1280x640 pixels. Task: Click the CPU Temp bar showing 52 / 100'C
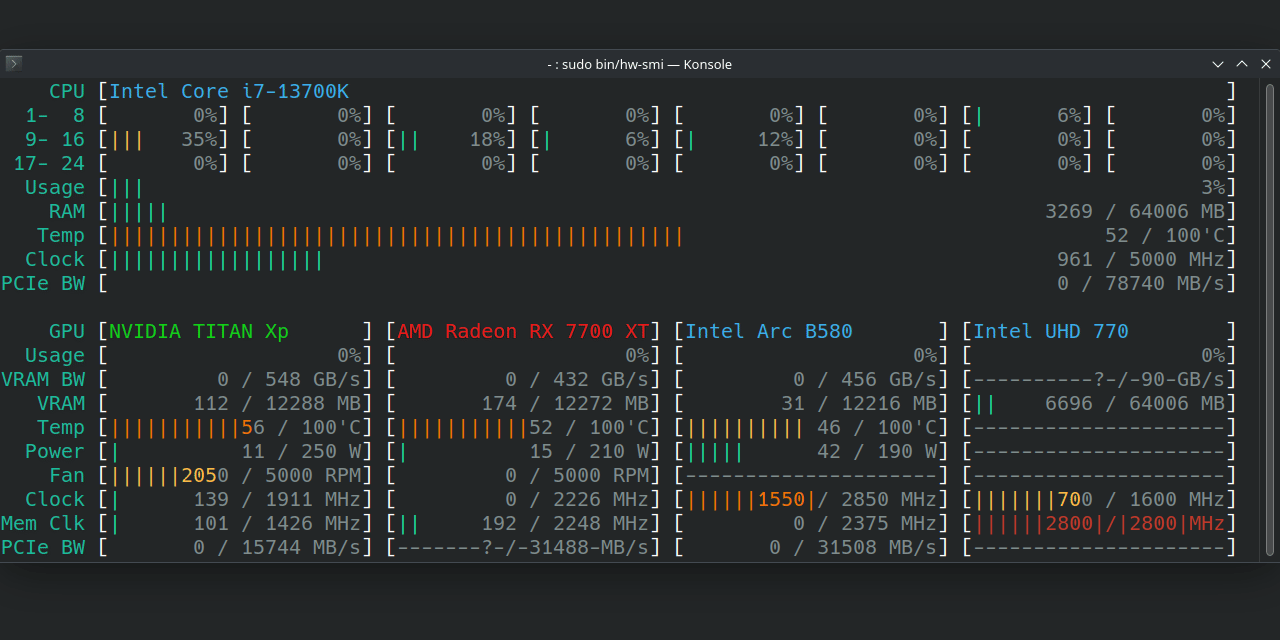(398, 236)
